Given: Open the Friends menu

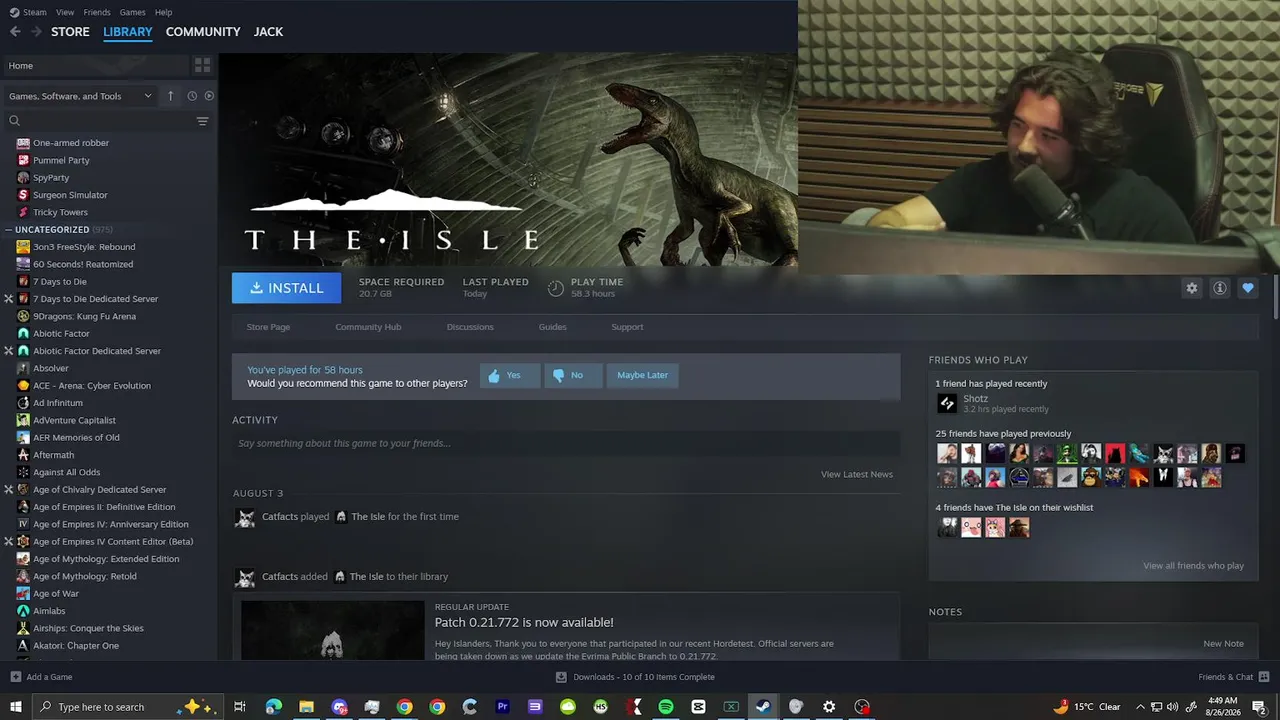Looking at the screenshot, I should [97, 12].
